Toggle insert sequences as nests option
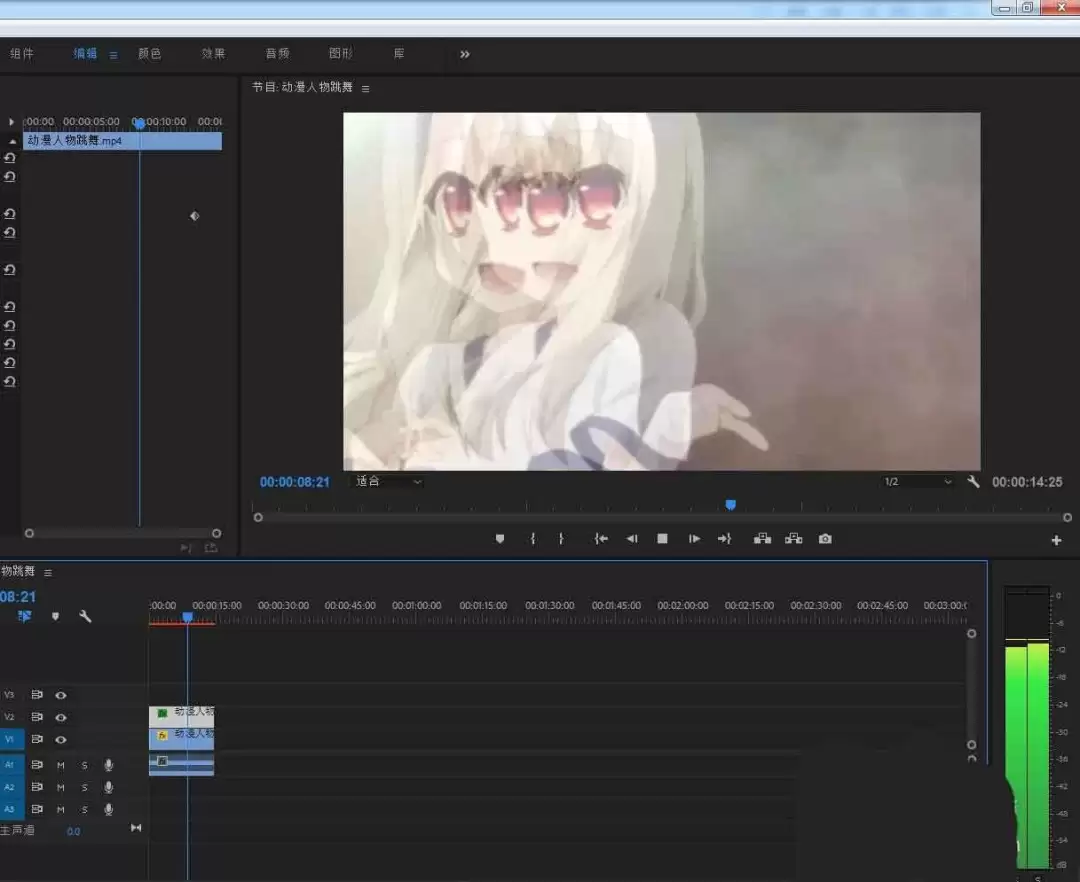 point(25,616)
